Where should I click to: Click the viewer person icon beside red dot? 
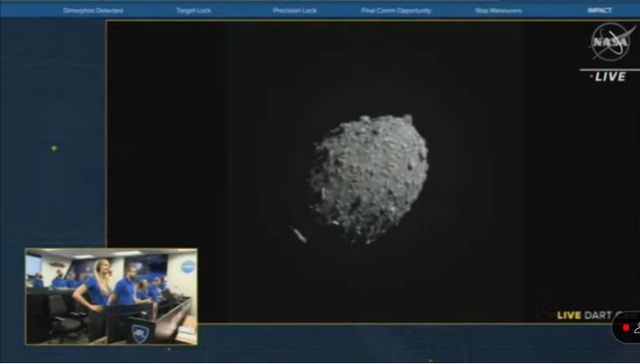637,328
